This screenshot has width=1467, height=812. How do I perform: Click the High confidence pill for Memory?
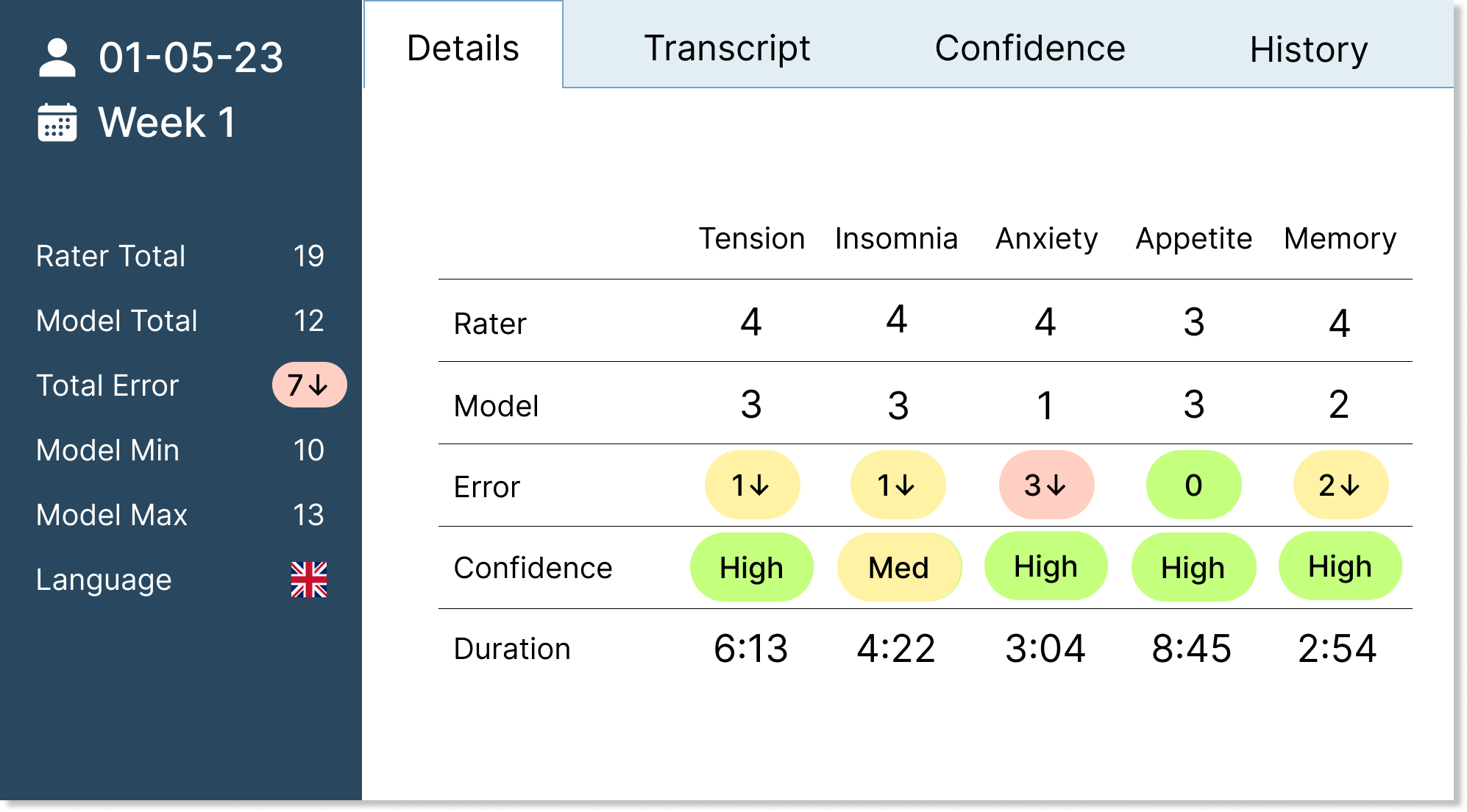1340,566
